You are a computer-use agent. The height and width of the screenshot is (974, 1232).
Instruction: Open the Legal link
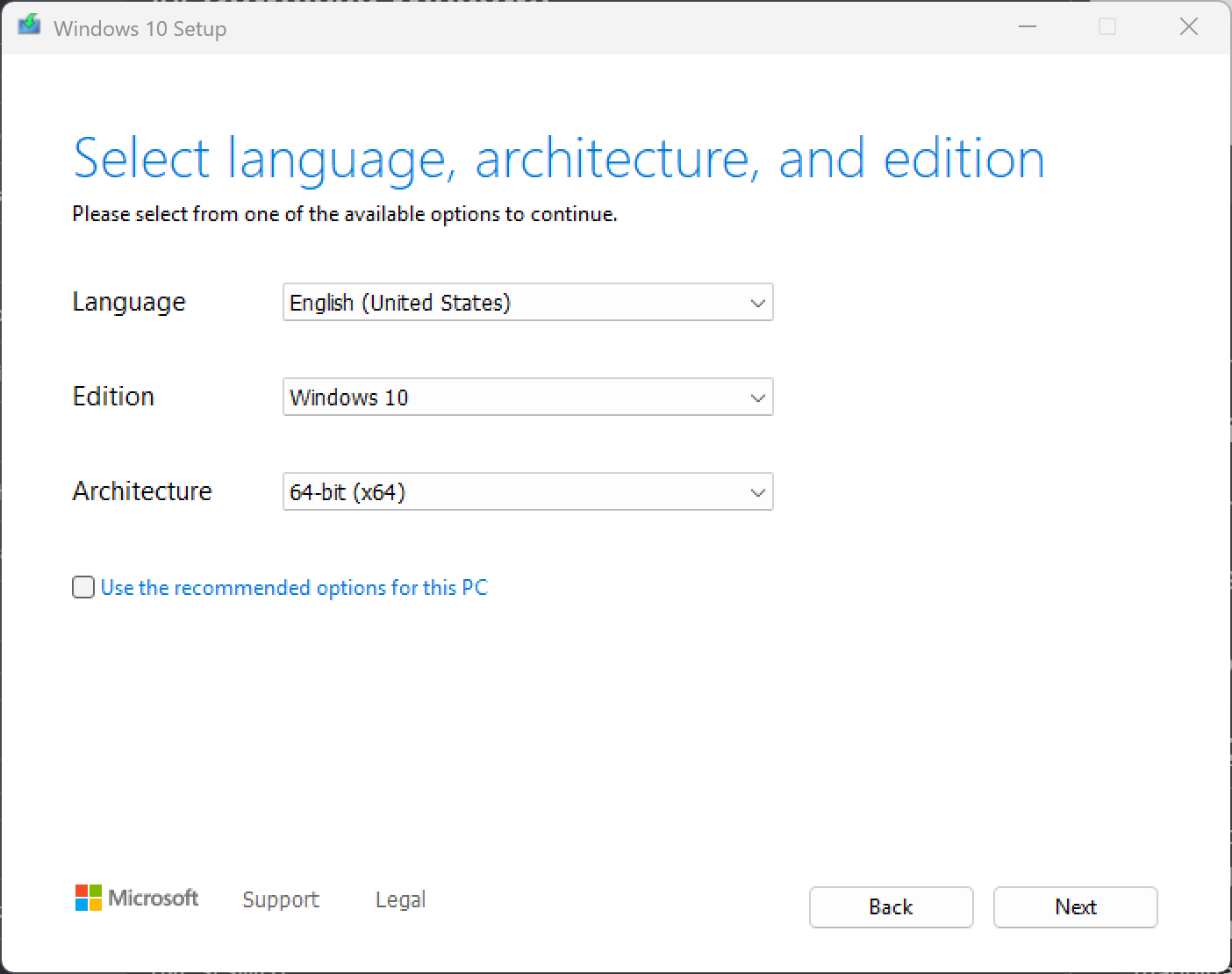[x=400, y=899]
